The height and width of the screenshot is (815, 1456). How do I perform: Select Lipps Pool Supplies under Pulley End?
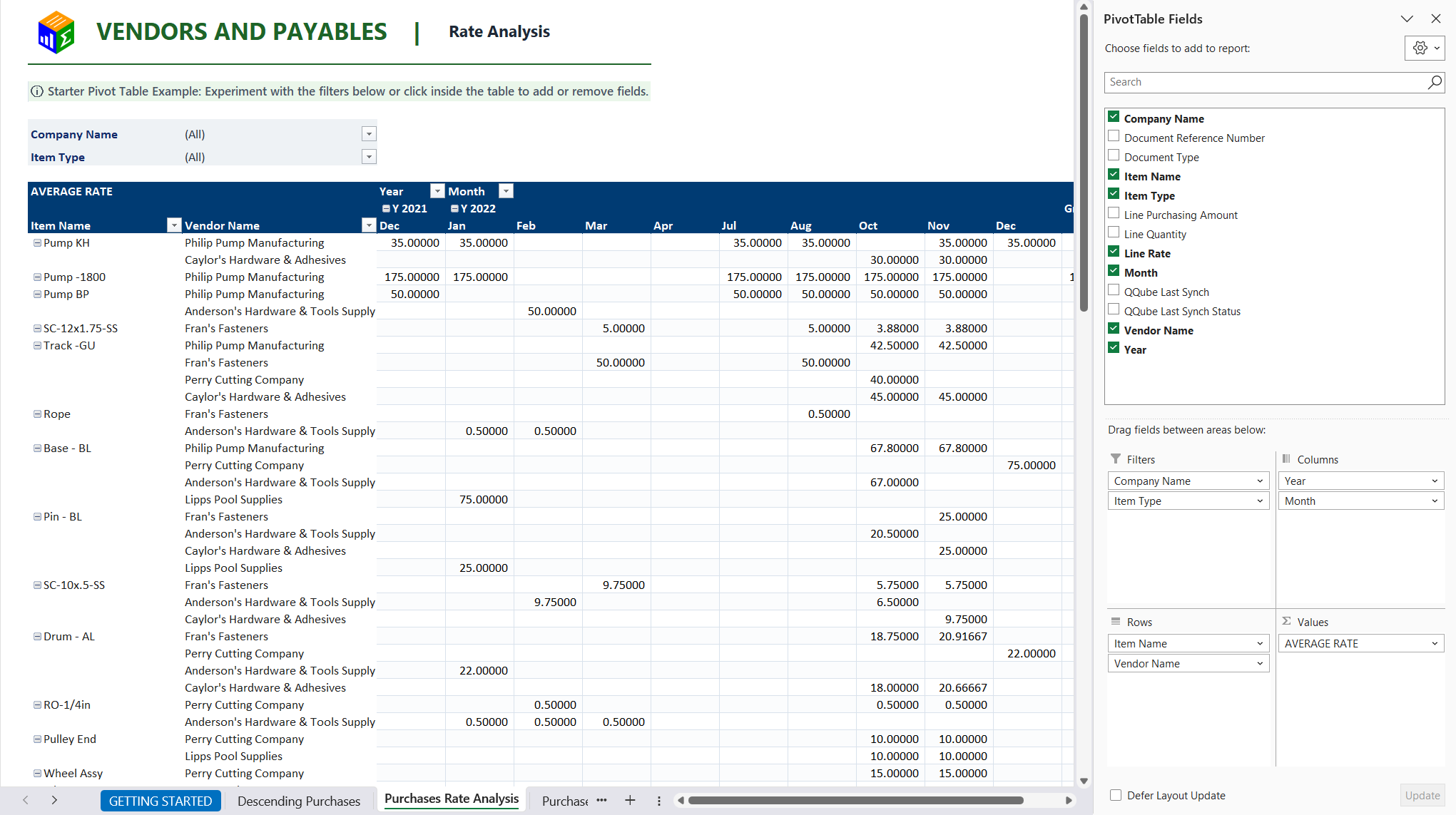pos(233,756)
